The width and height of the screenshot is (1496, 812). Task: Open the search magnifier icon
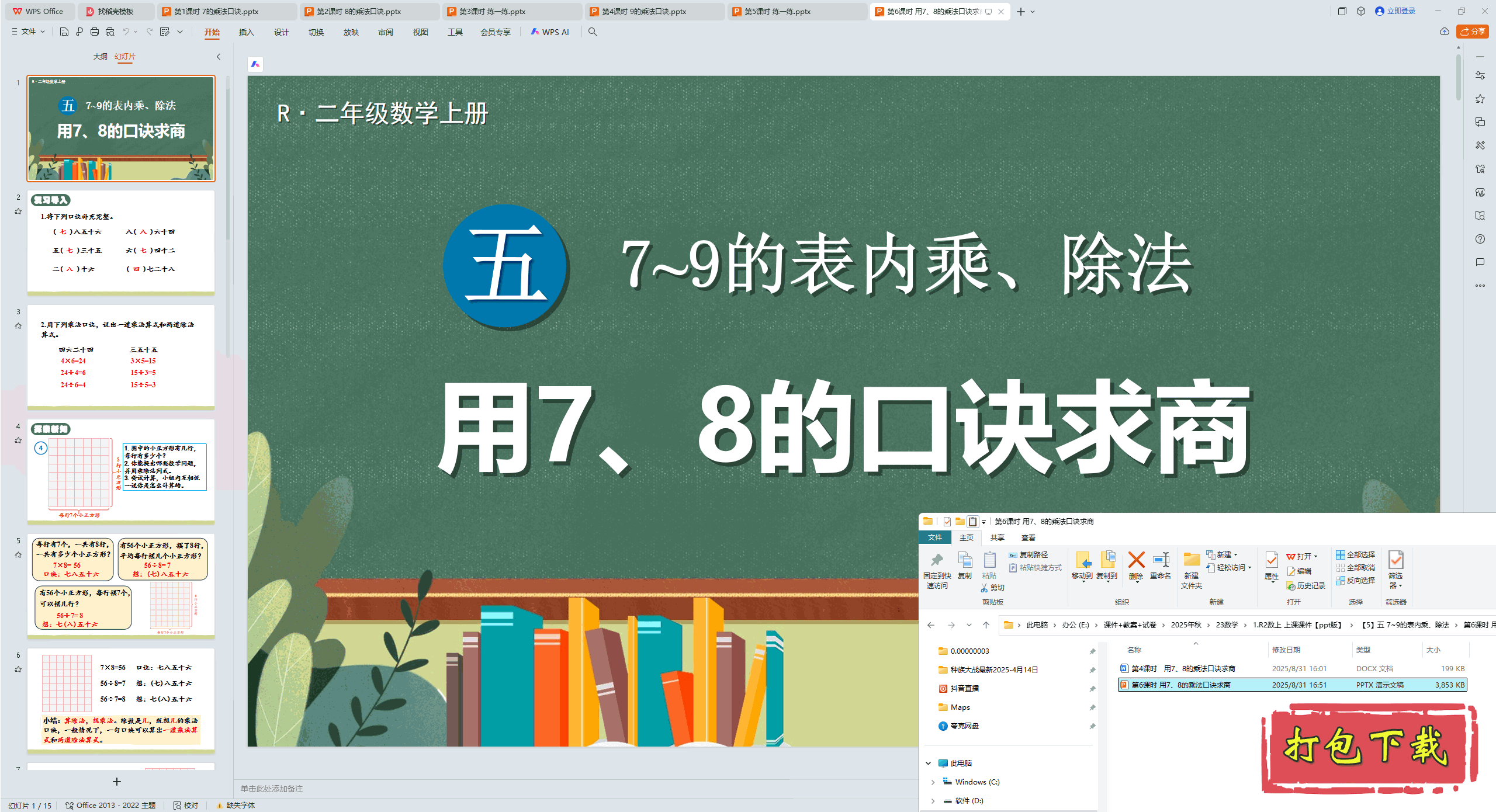[x=593, y=32]
